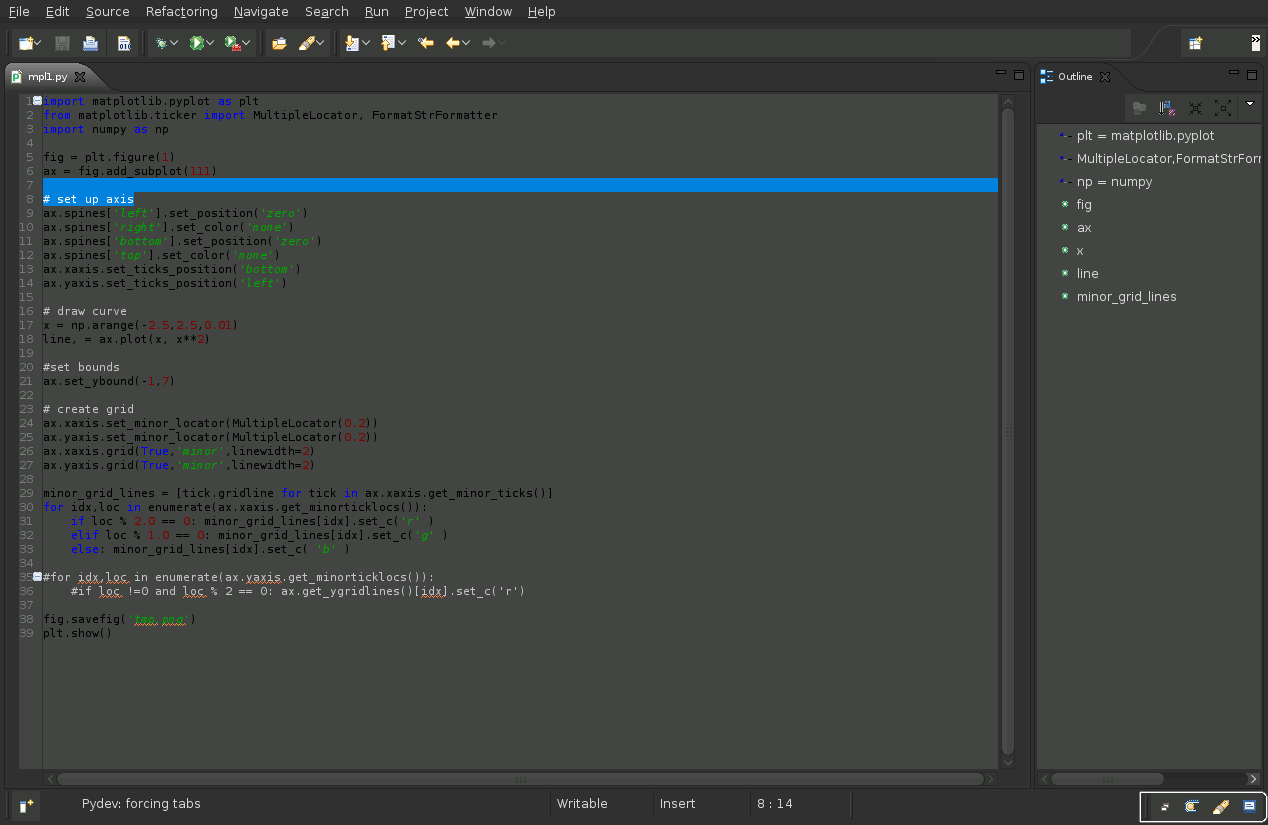Click the Save (floppy disk) icon
Screen dimensions: 1268x825
click(62, 43)
